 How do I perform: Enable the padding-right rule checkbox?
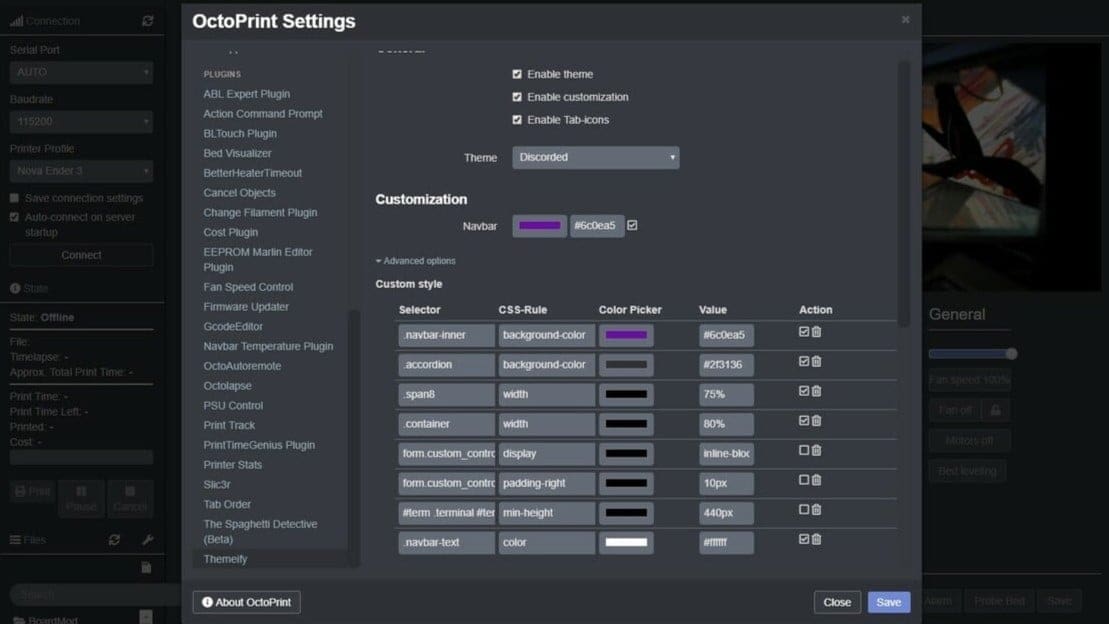click(x=803, y=480)
